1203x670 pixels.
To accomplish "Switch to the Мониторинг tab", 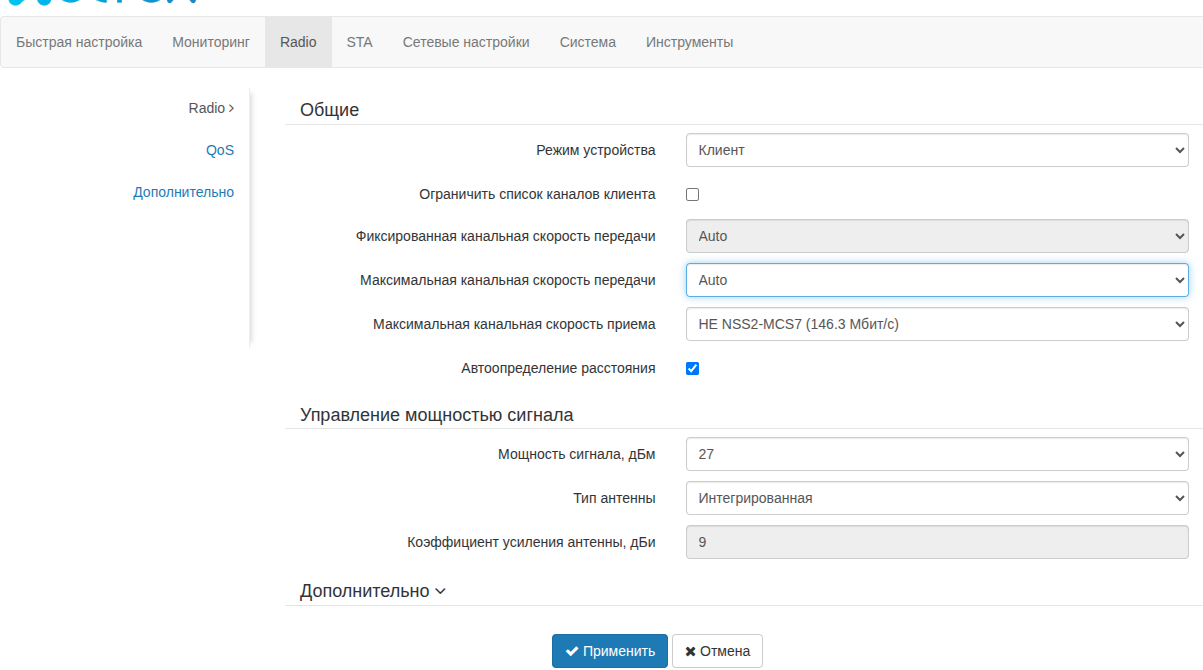I will pyautogui.click(x=211, y=42).
